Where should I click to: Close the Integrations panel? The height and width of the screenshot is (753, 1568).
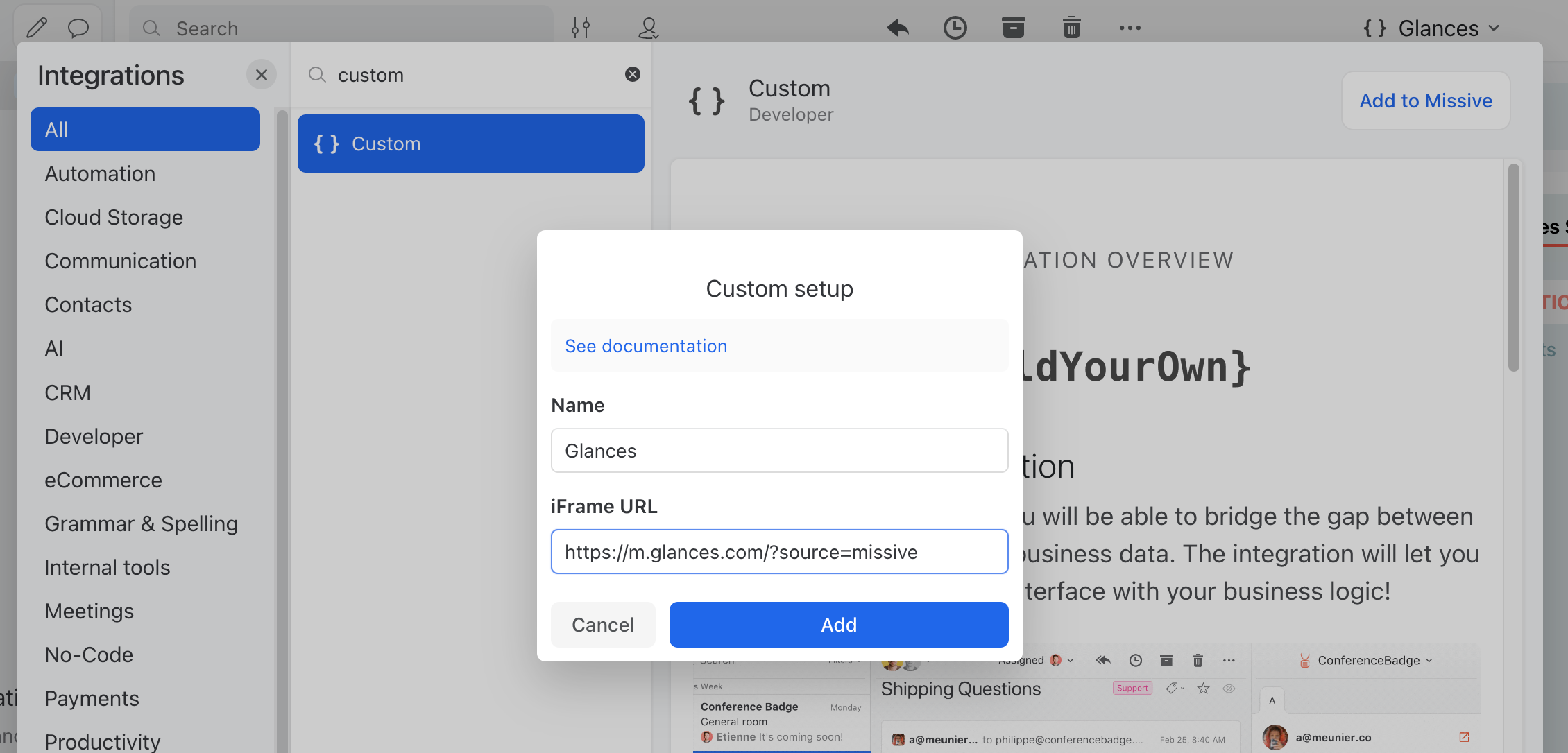point(262,75)
